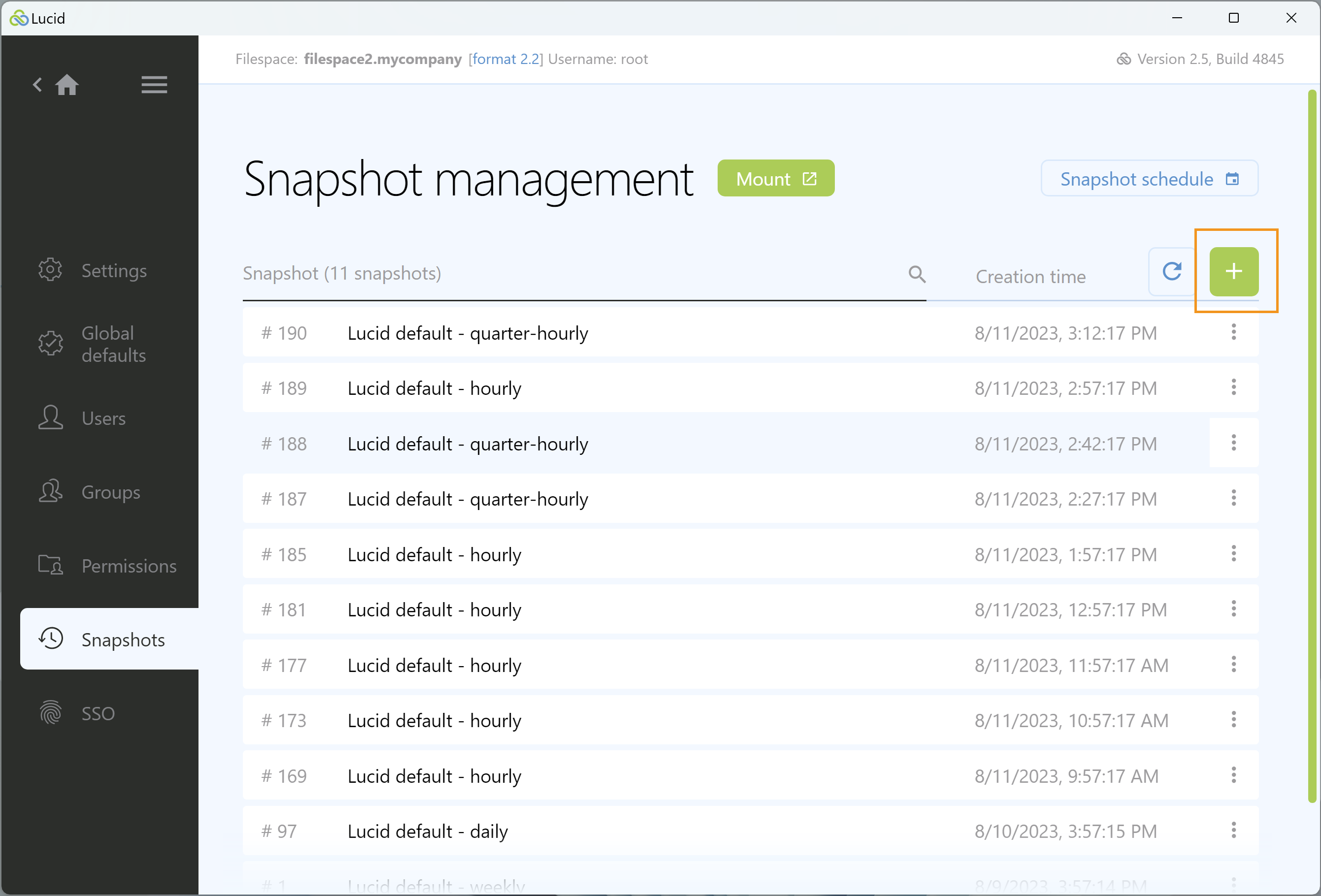This screenshot has width=1321, height=896.
Task: Open options menu for snapshot #181
Action: click(1233, 608)
